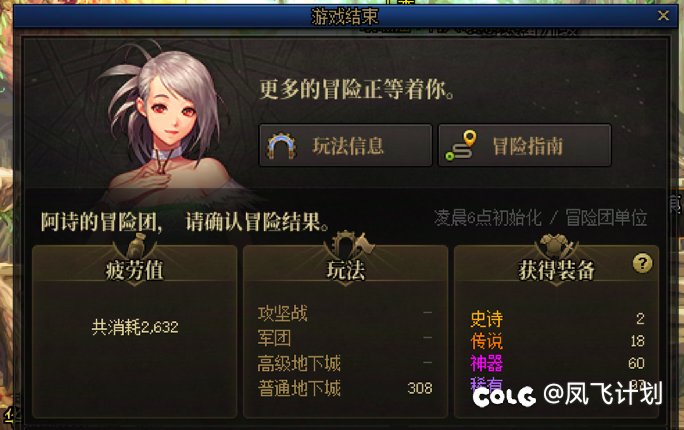Click the 传说 equipment count row

click(x=557, y=341)
